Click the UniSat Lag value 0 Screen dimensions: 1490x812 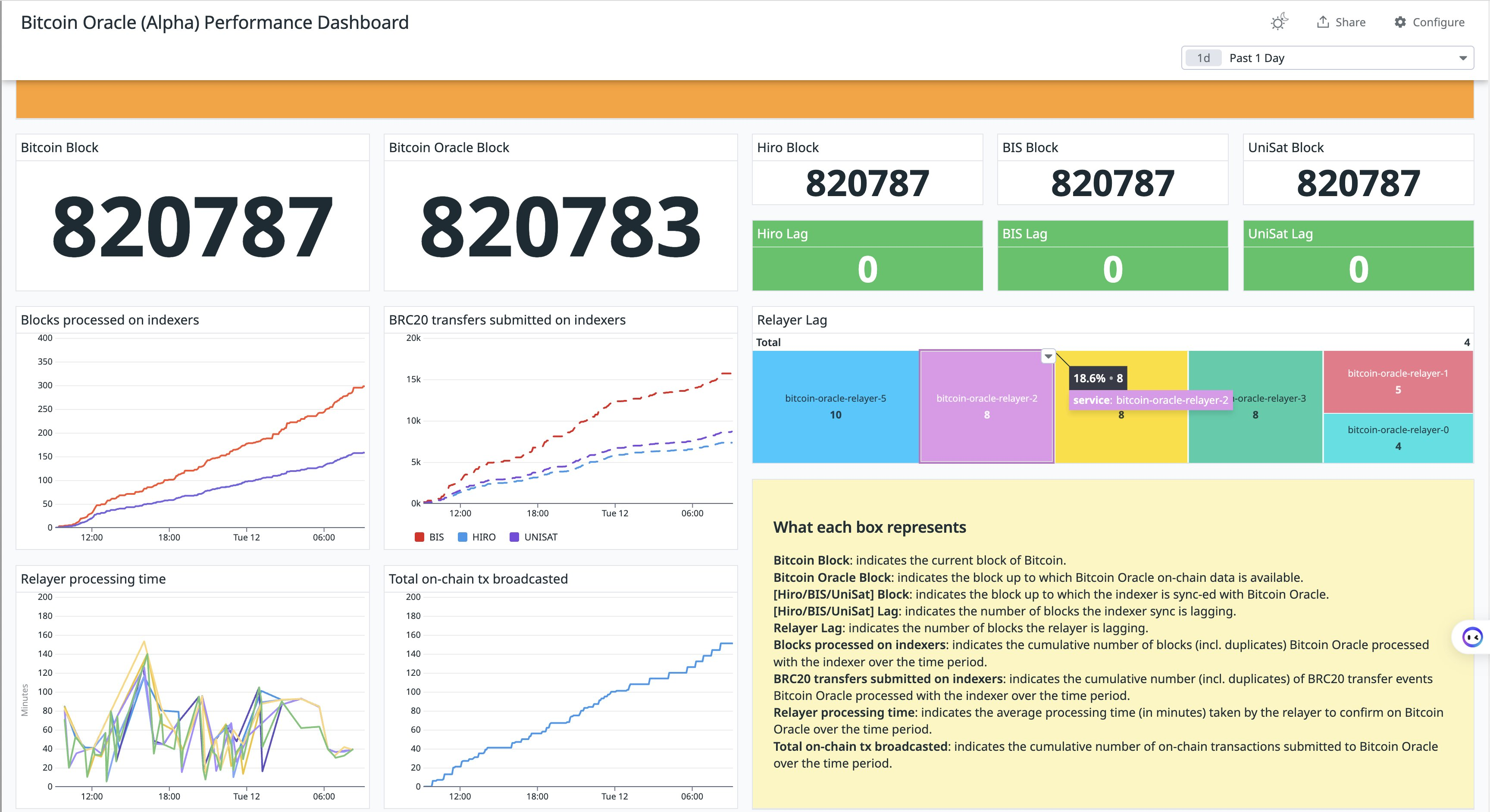pyautogui.click(x=1359, y=269)
